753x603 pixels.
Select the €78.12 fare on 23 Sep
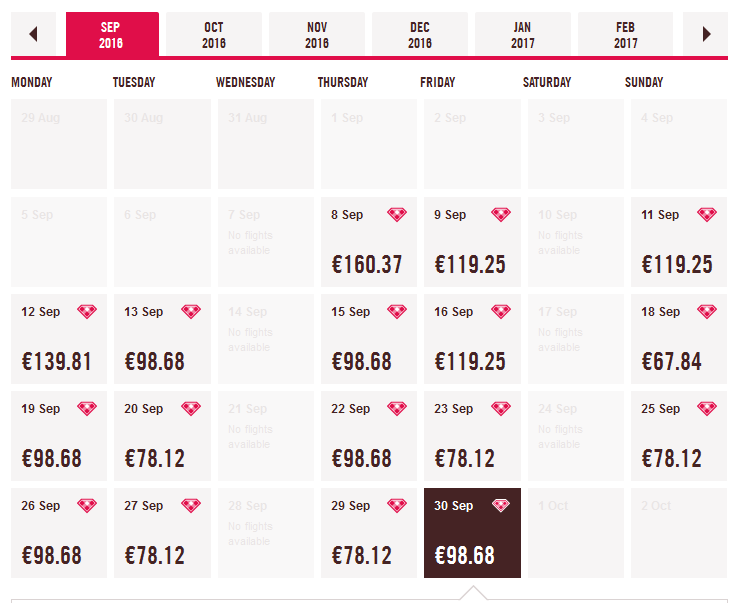click(471, 459)
